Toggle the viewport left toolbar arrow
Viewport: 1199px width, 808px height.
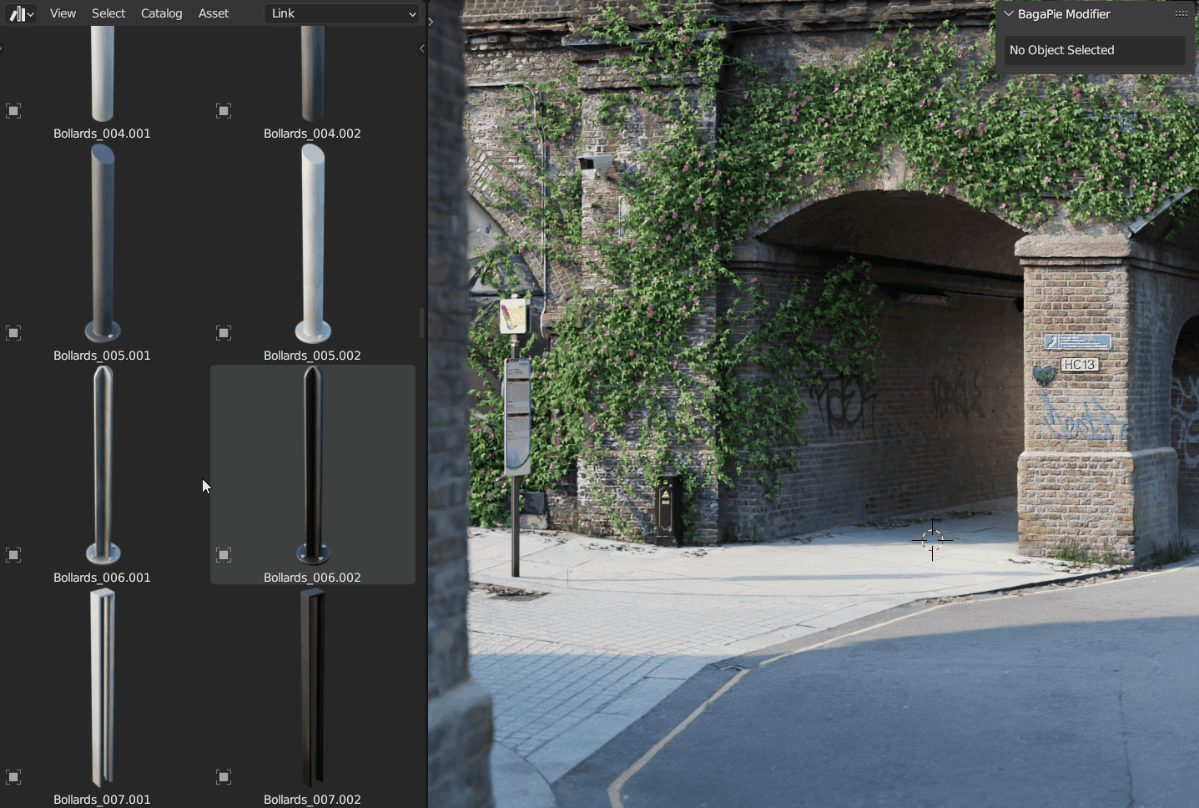coord(431,21)
